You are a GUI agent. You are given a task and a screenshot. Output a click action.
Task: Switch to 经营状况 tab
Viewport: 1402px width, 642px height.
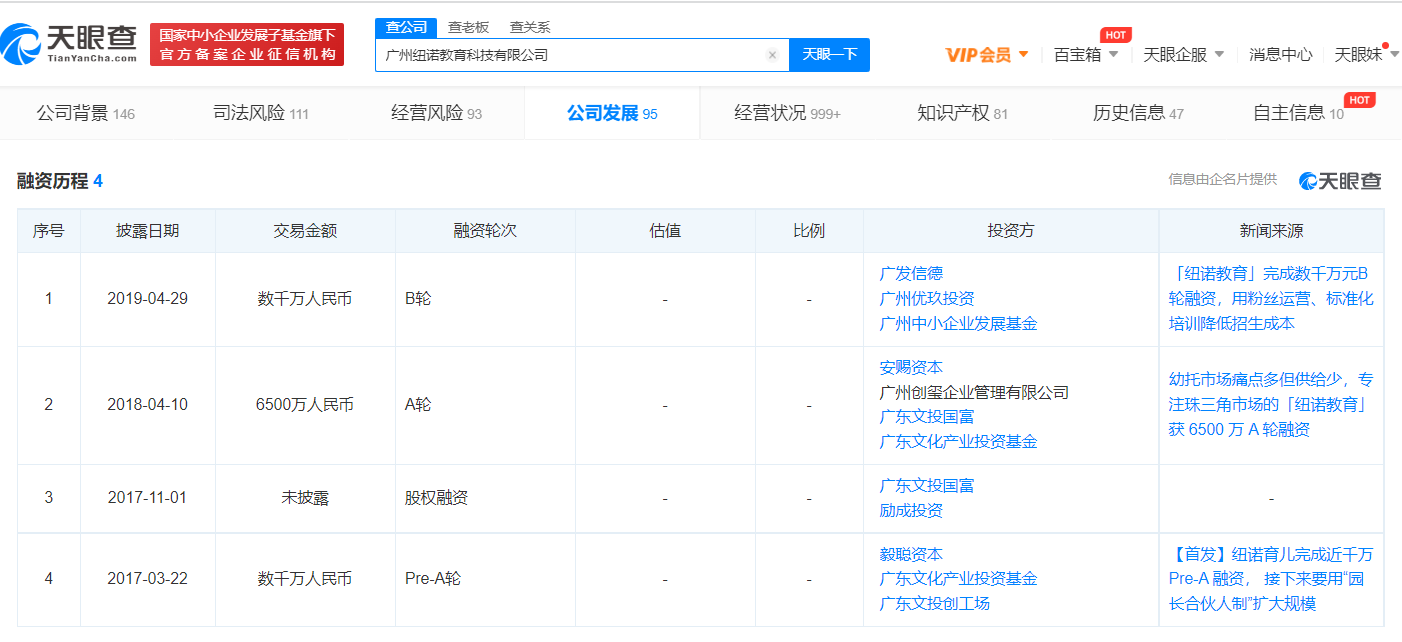[x=787, y=113]
